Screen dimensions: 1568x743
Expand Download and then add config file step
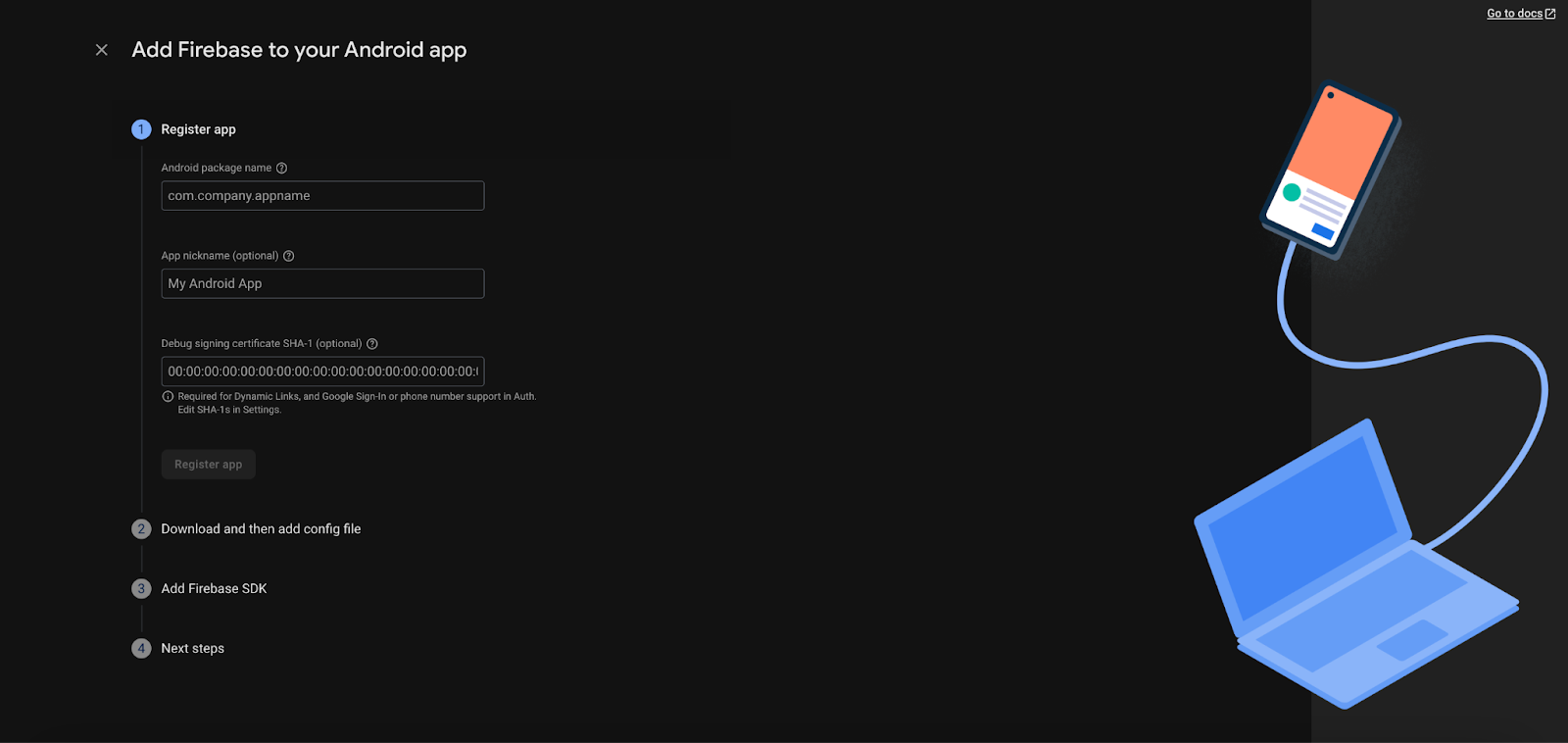click(x=261, y=529)
